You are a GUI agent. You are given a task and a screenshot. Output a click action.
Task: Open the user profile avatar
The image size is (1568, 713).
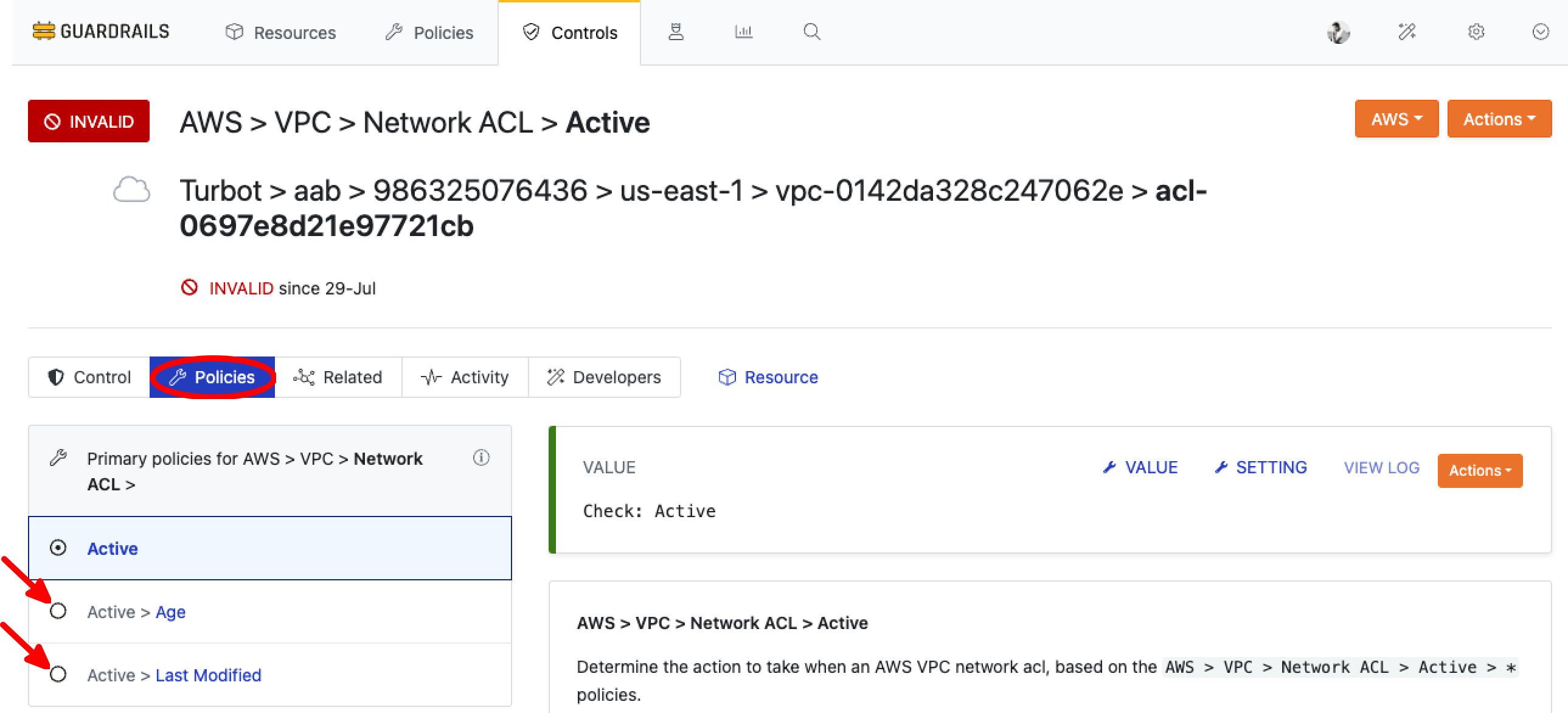click(x=1338, y=32)
